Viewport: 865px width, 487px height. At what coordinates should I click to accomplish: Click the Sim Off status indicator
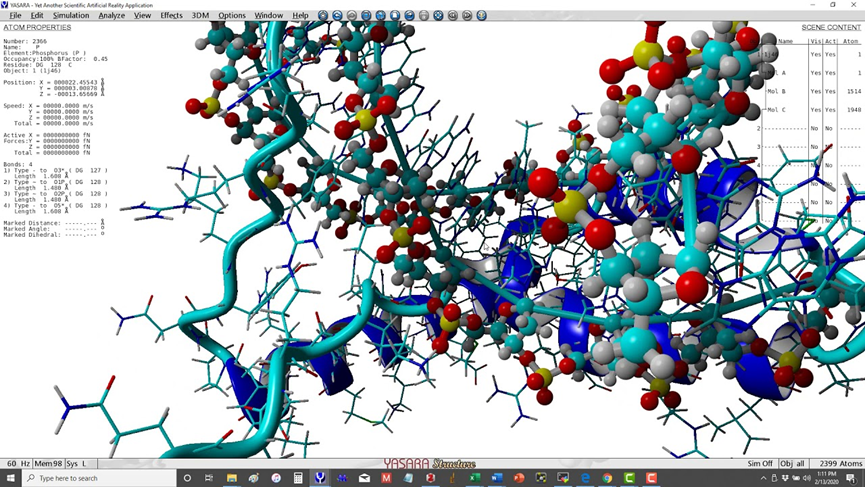tap(760, 463)
